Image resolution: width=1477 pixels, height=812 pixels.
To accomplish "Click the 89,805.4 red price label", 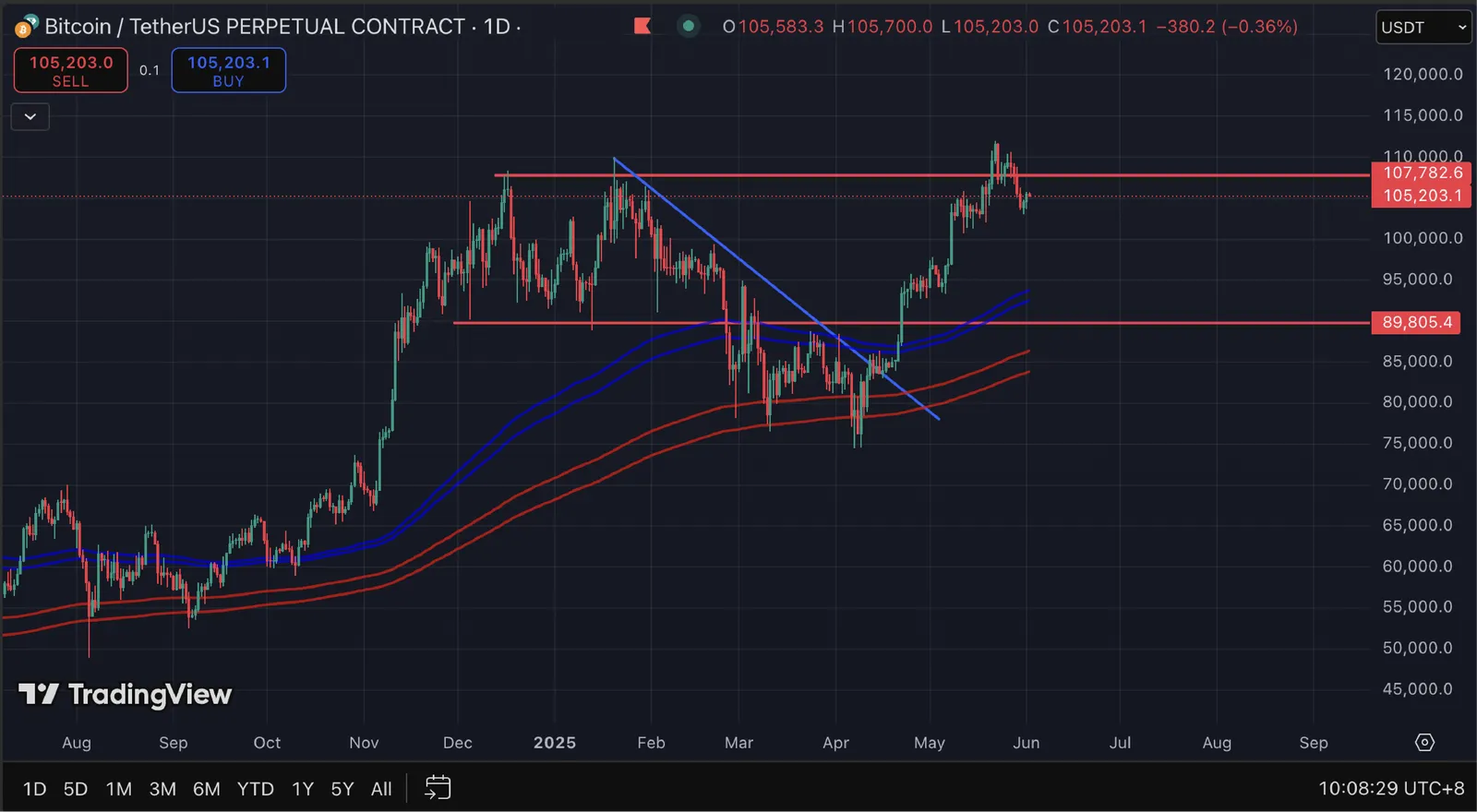I will [1417, 322].
